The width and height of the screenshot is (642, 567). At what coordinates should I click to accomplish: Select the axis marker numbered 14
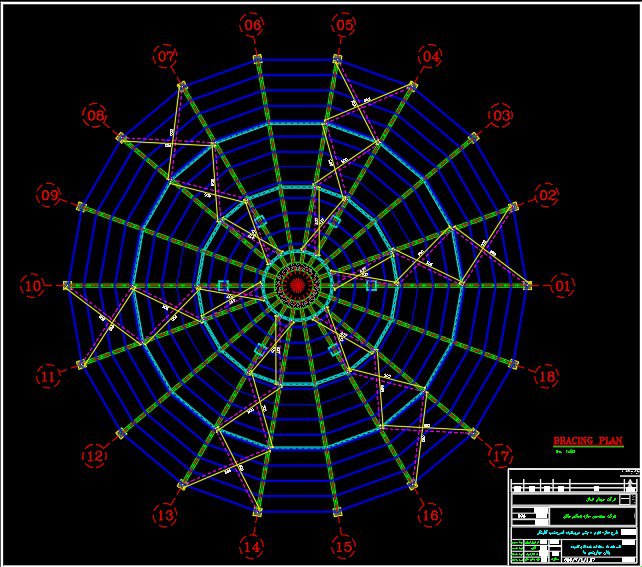click(x=252, y=547)
